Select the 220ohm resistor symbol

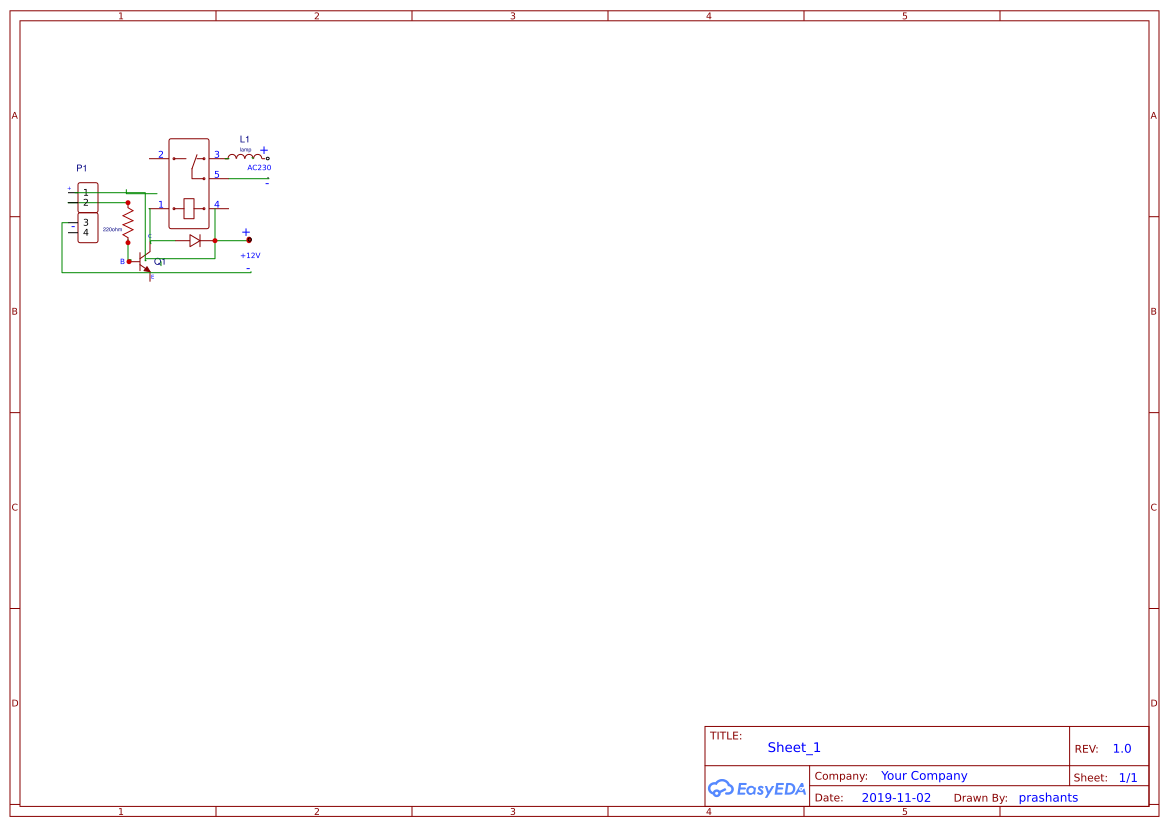tap(129, 221)
